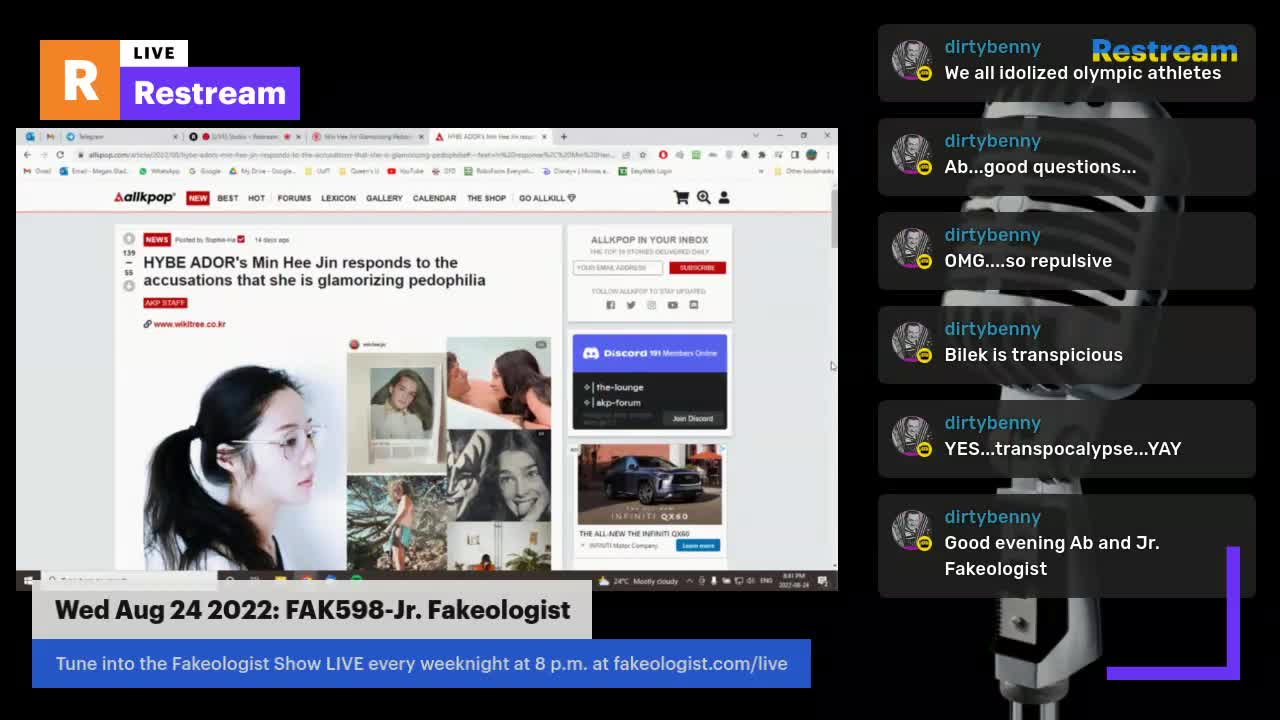Open the HOT menu item
Screen dimensions: 1280x720
(256, 198)
